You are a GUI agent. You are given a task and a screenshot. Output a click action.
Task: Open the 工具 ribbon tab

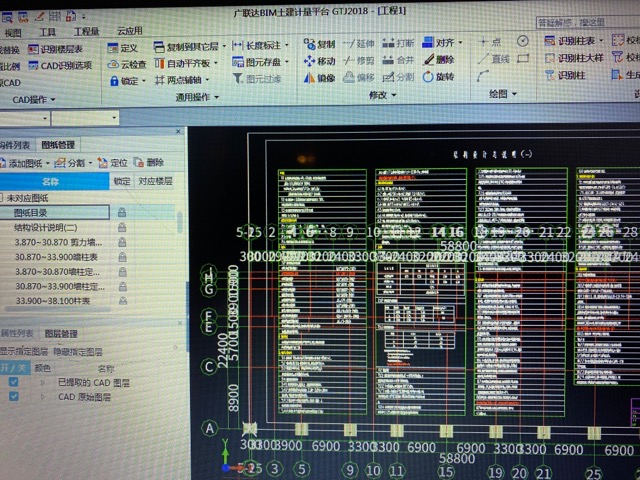48,32
